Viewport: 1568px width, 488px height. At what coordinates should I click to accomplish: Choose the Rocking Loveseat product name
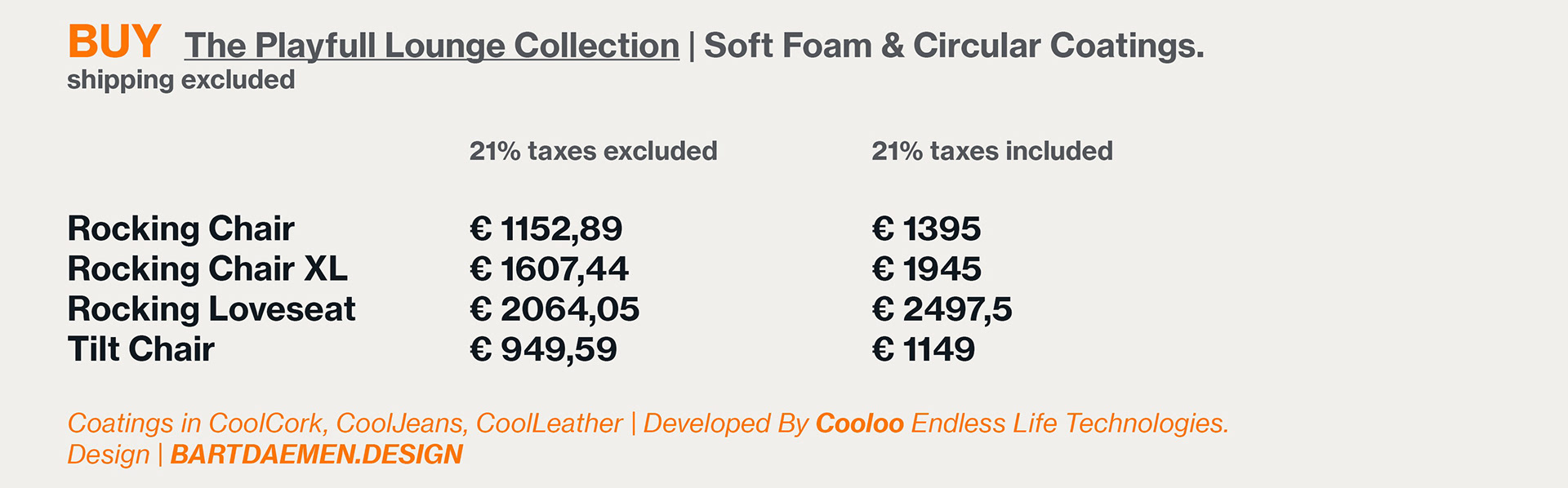point(211,308)
